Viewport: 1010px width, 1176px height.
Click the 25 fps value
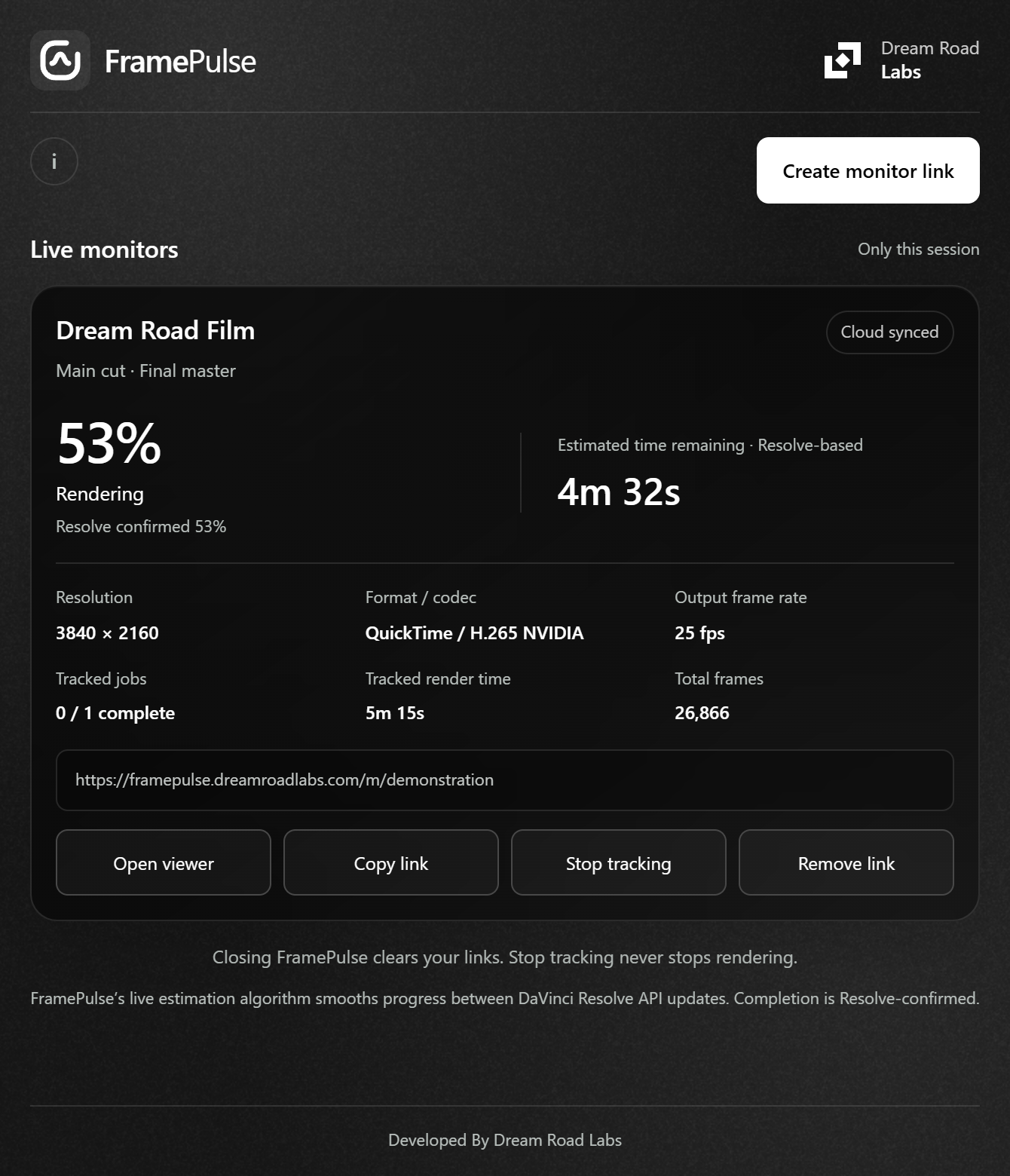pos(699,633)
